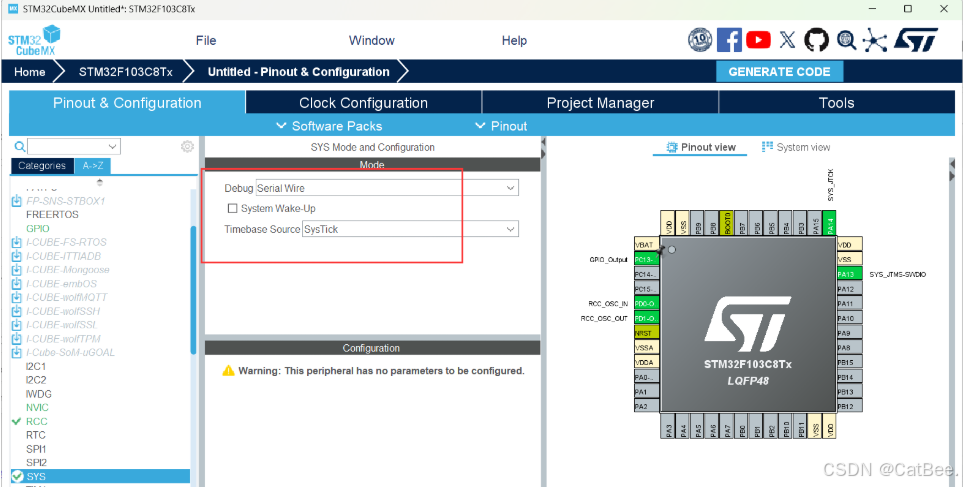Viewport: 963px width, 487px height.
Task: Select GPIO in the peripheral list
Action: tap(37, 228)
